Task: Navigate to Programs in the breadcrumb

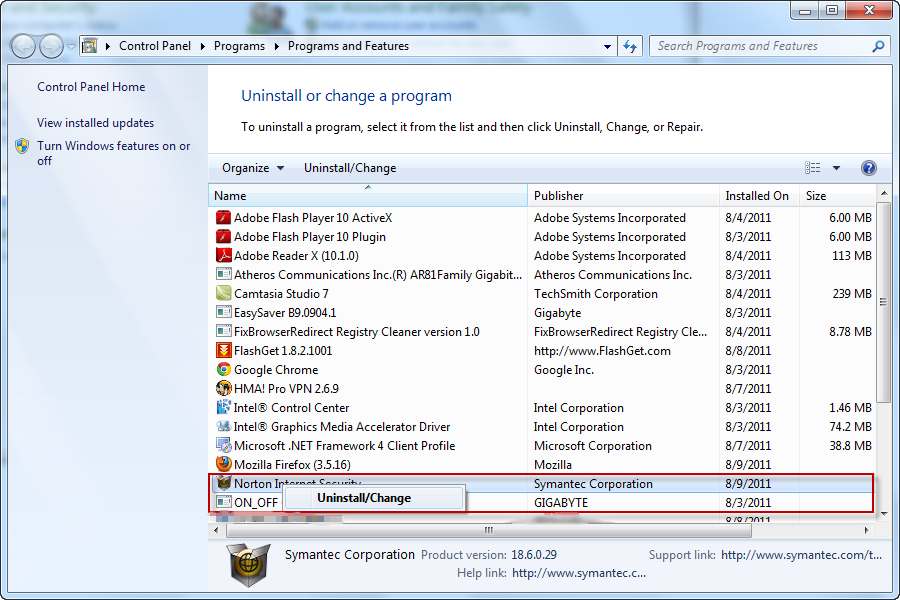Action: pyautogui.click(x=239, y=46)
